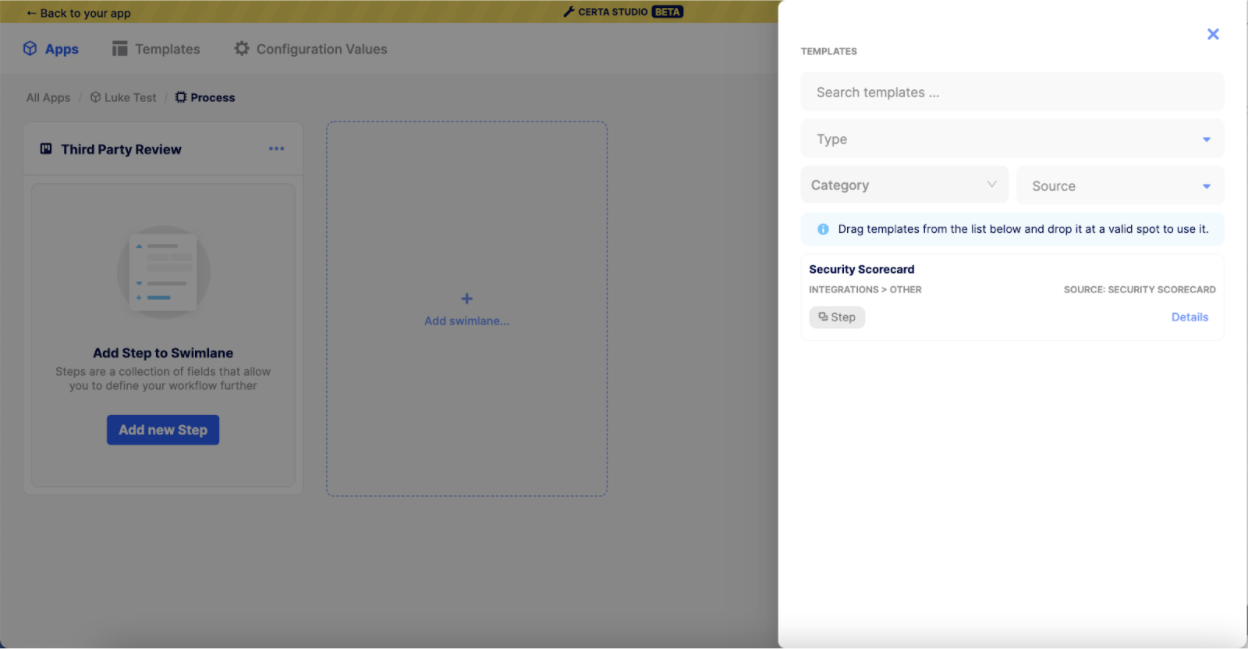Close the Templates panel with the X icon

(1213, 34)
